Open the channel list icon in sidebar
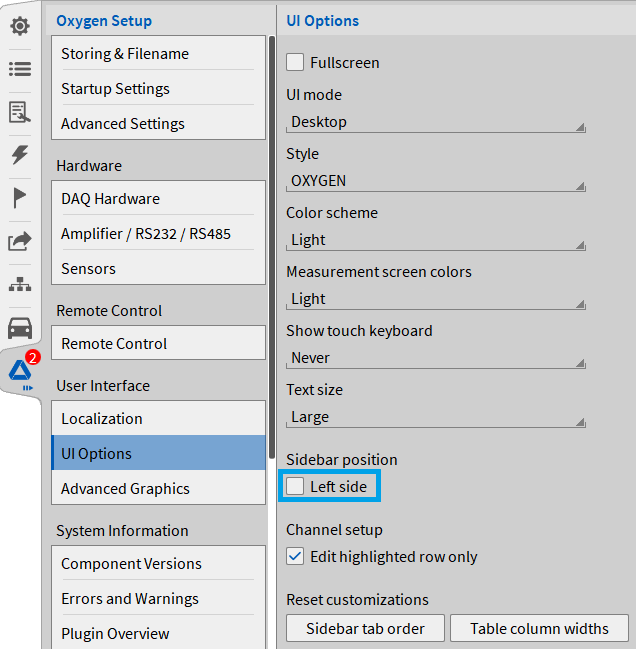Screen dimensions: 636x649 coord(20,69)
